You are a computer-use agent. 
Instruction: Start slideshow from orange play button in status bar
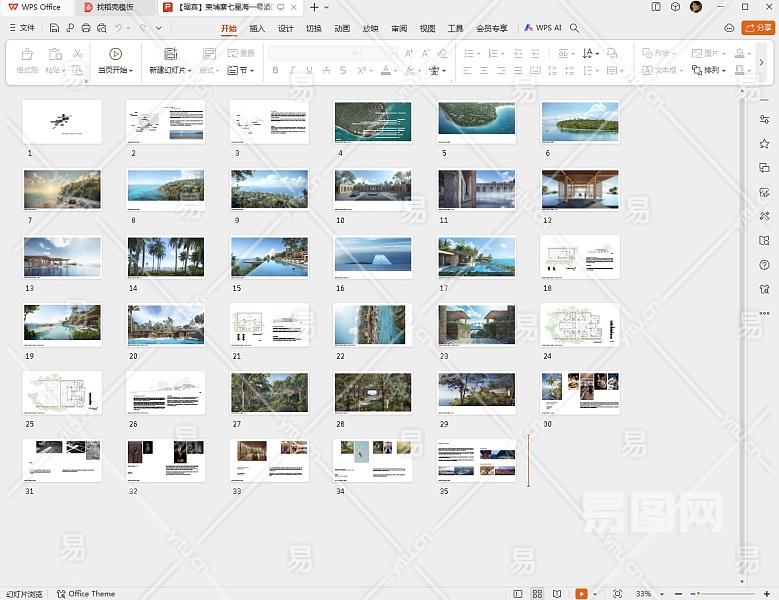pos(581,594)
